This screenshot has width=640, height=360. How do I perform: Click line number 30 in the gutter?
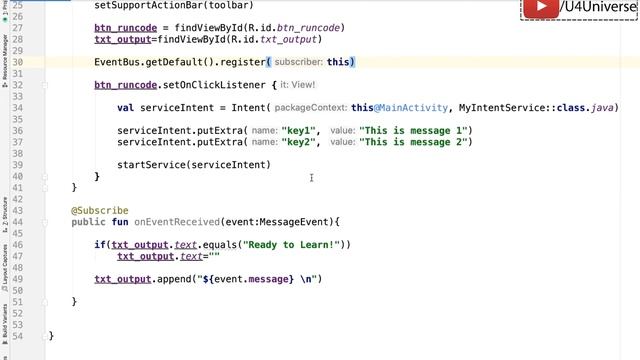(18, 62)
